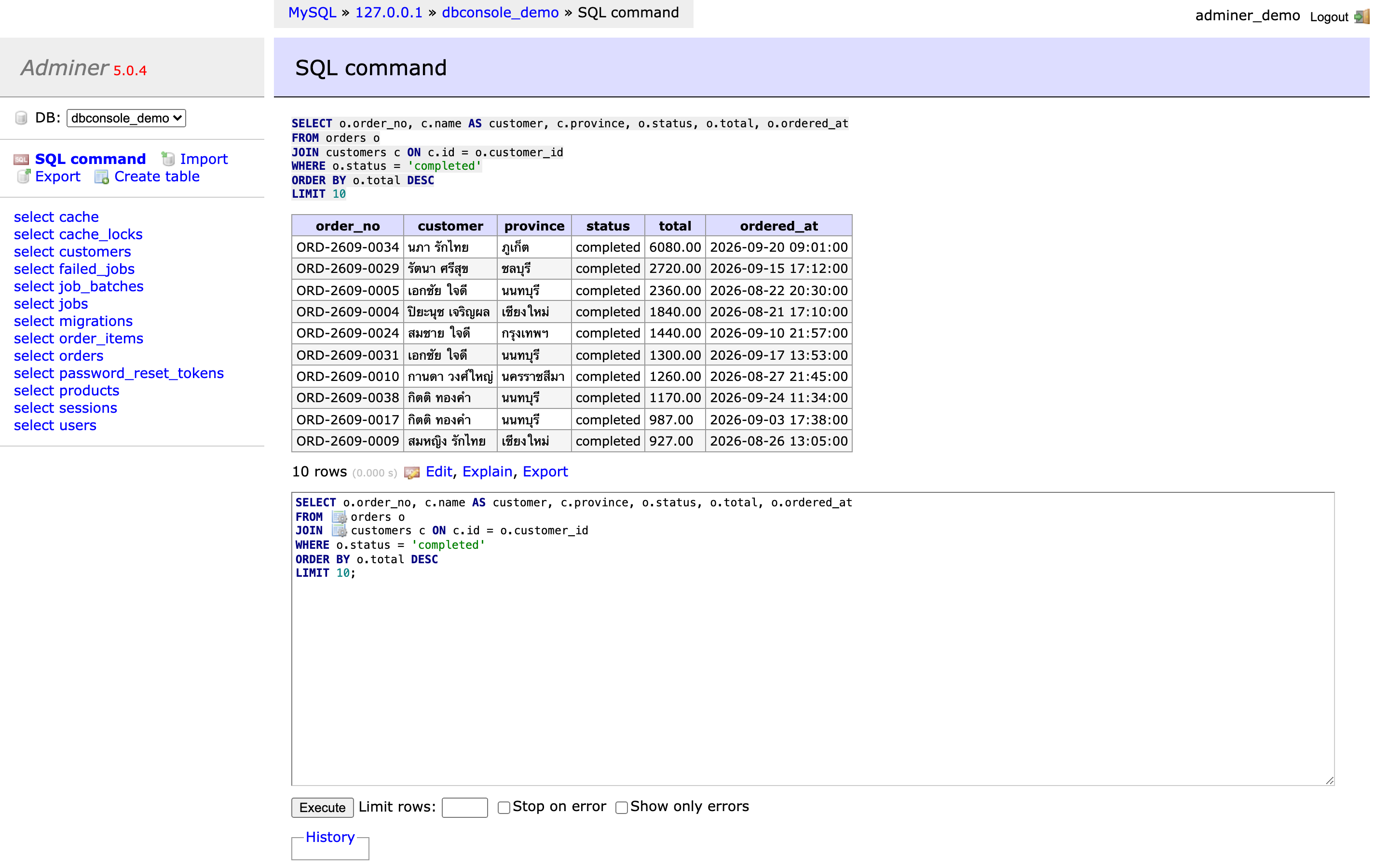Enable the Show only errors checkbox
1389x868 pixels.
(x=621, y=807)
